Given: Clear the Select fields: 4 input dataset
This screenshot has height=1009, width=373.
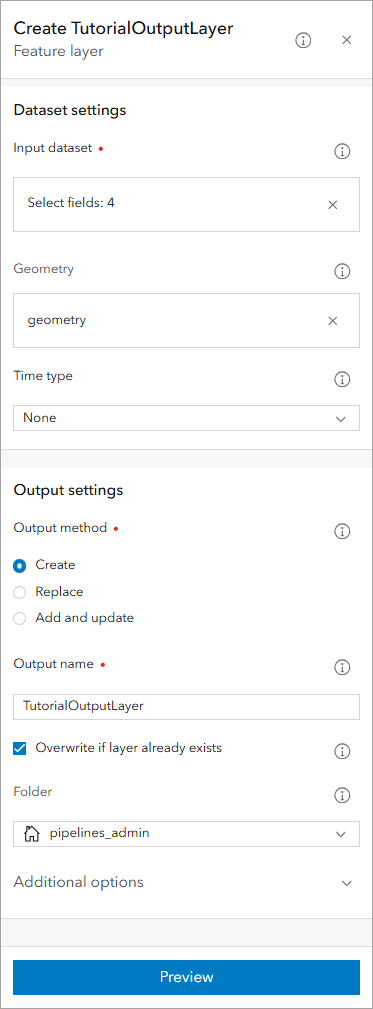Looking at the screenshot, I should click(332, 205).
